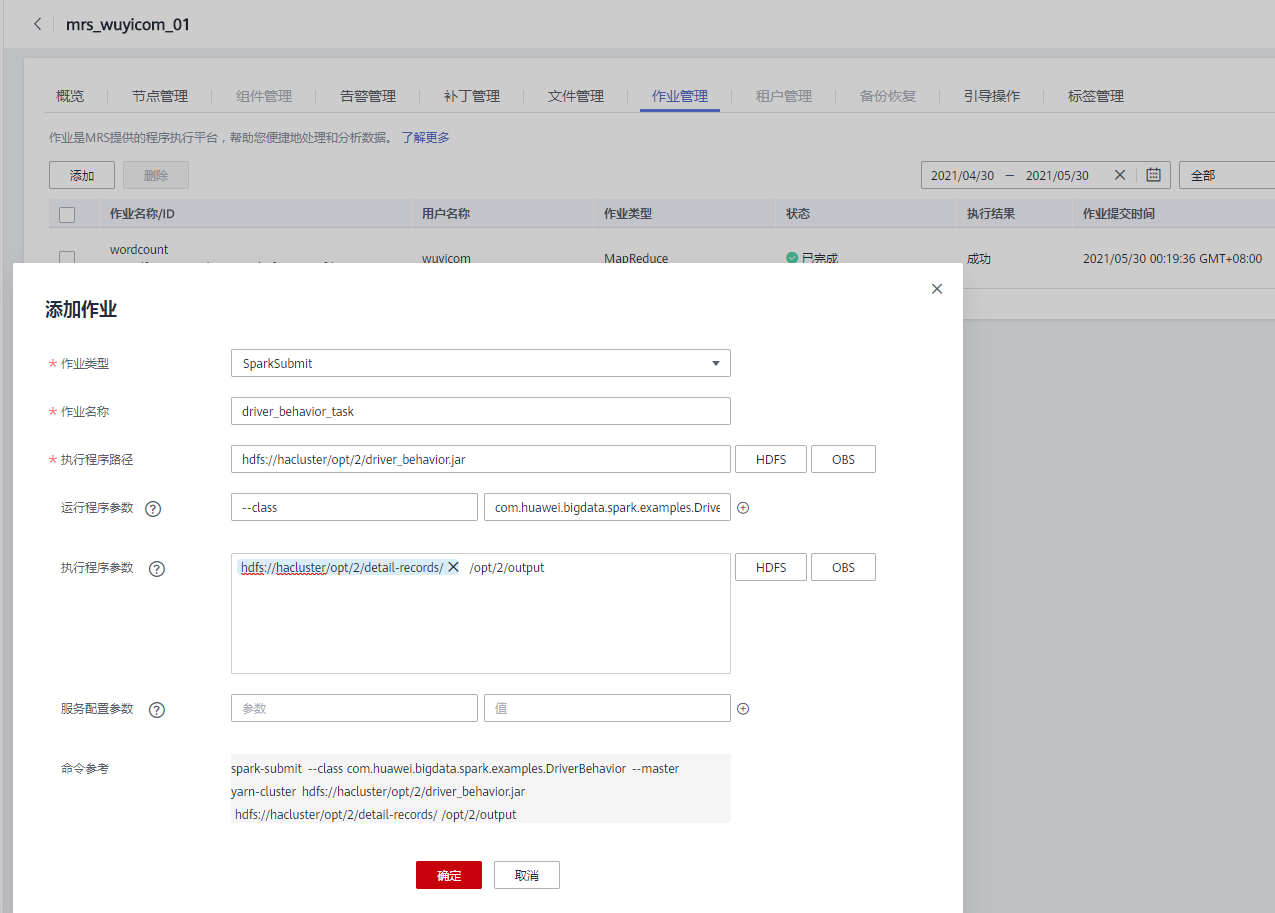Image resolution: width=1275 pixels, height=913 pixels.
Task: Click the spark-submit command reference text
Action: [481, 790]
